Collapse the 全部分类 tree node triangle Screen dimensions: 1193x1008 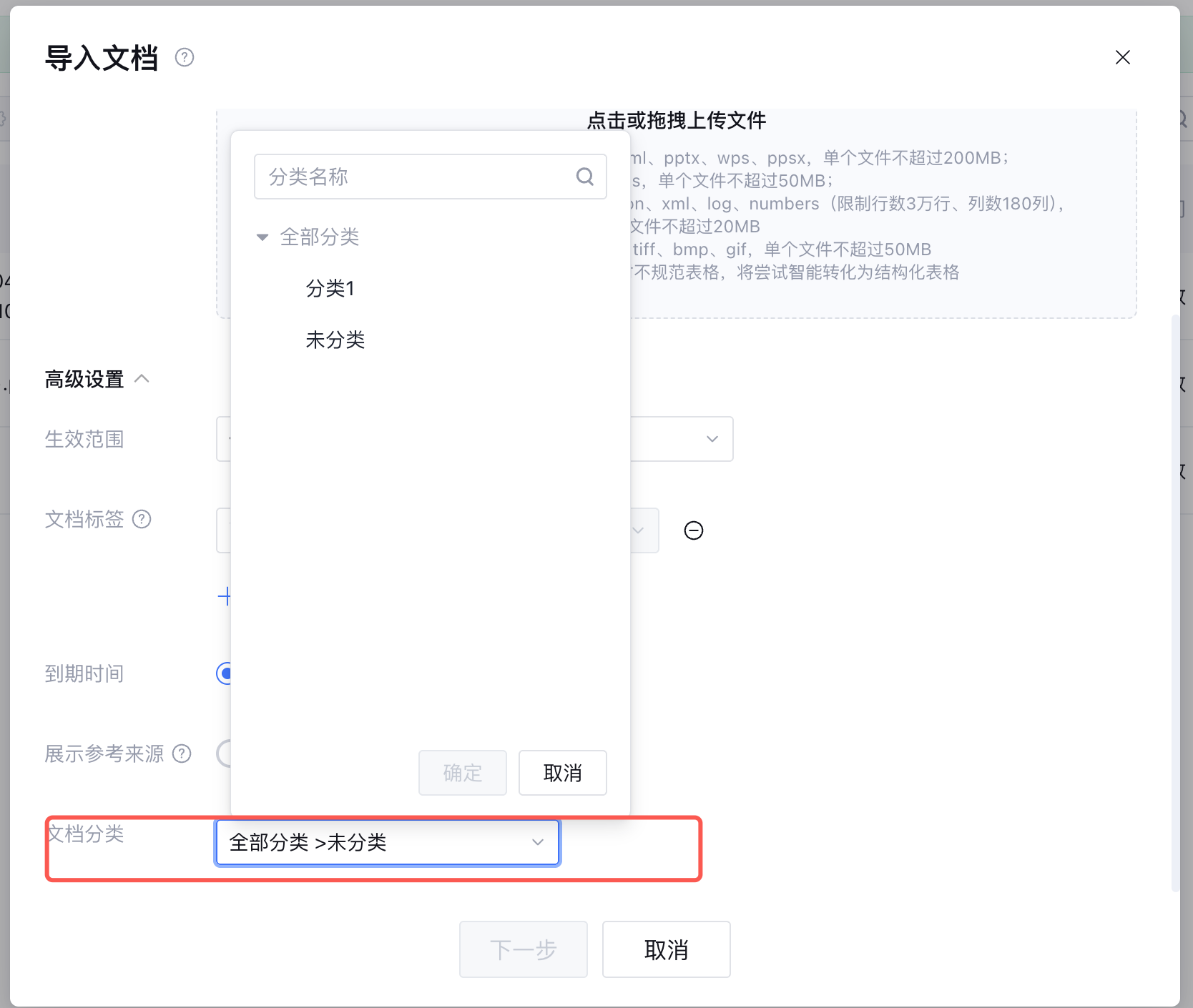262,237
